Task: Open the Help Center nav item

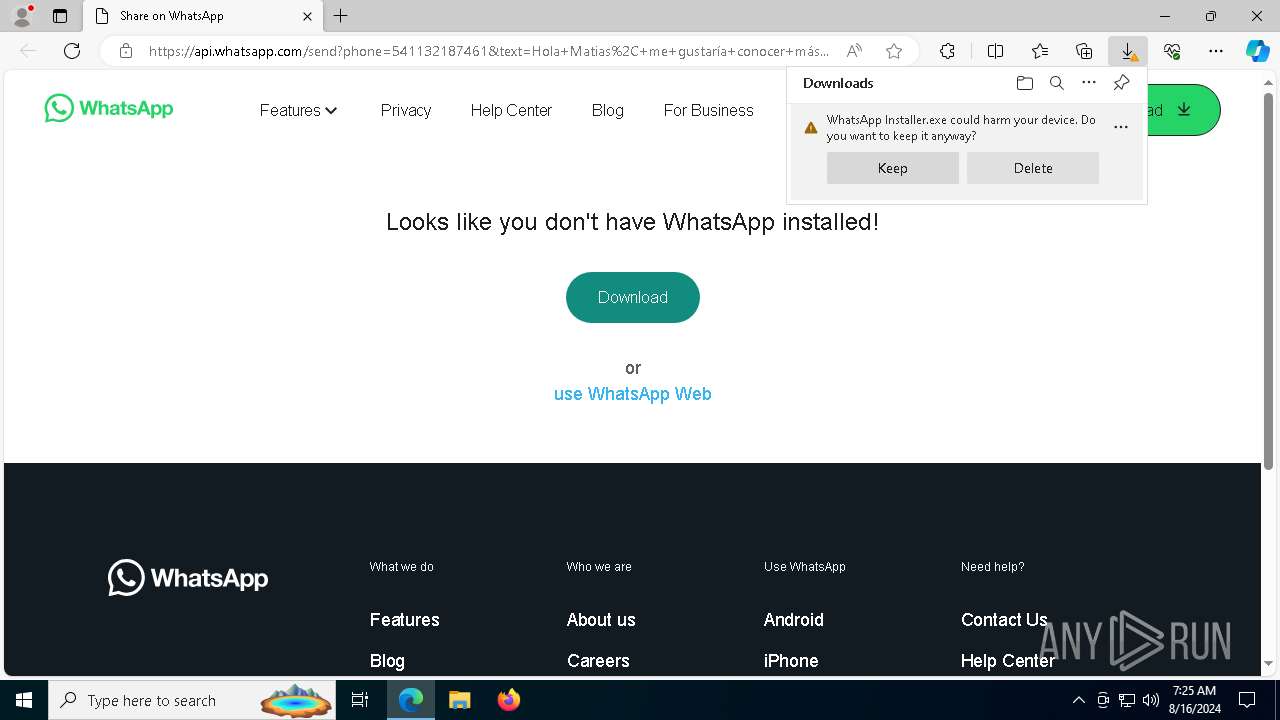Action: (511, 110)
